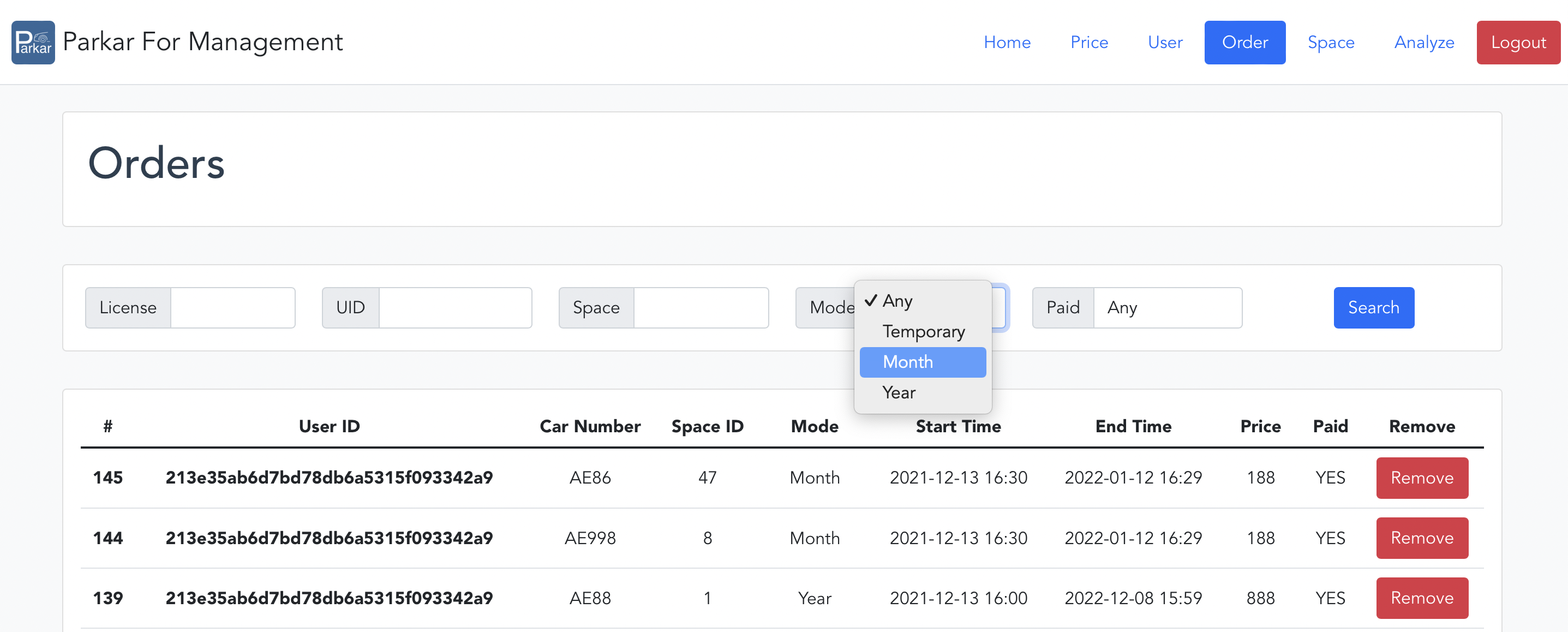Click into the UID input box
The width and height of the screenshot is (1568, 632).
454,307
